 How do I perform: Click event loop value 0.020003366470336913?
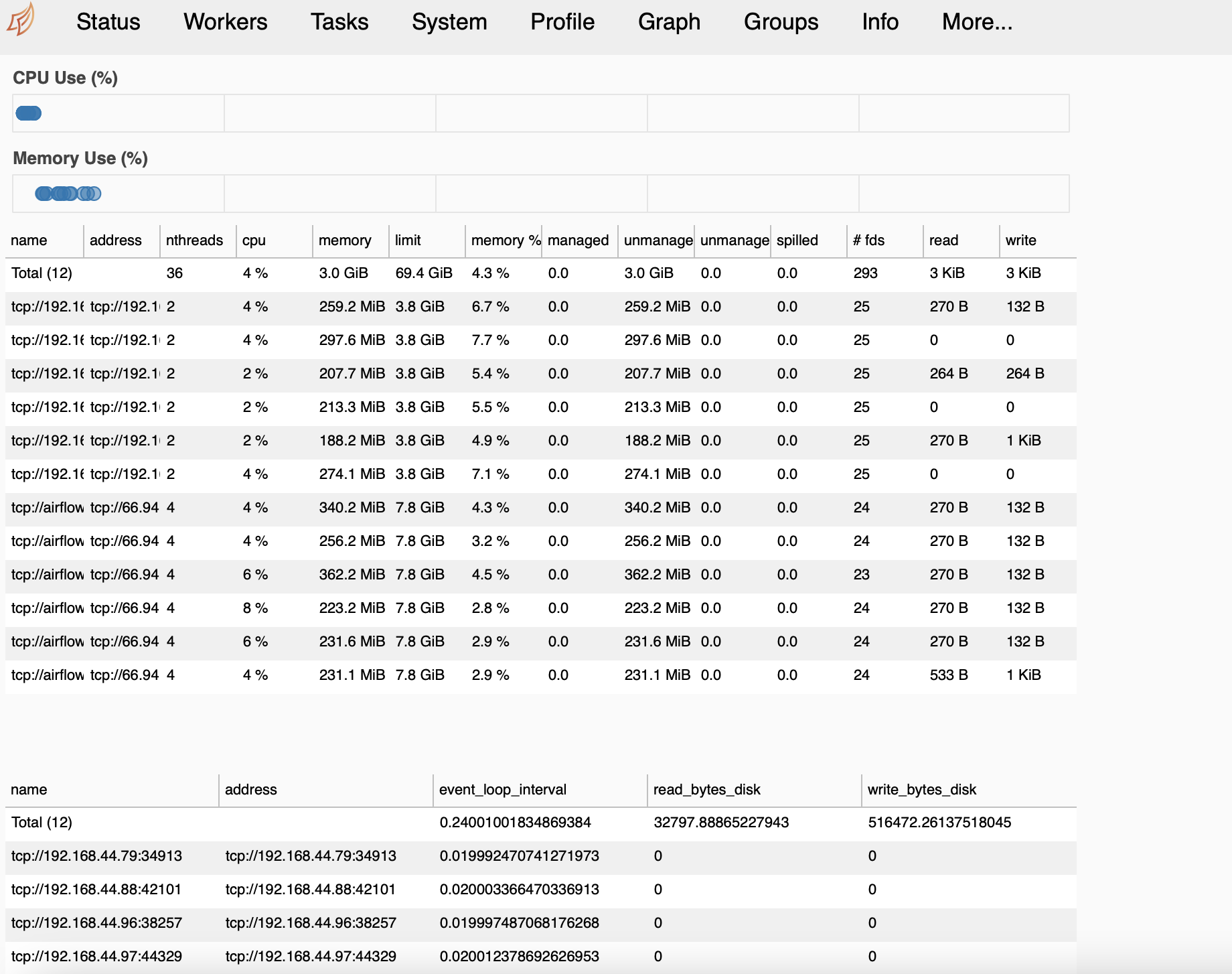519,890
